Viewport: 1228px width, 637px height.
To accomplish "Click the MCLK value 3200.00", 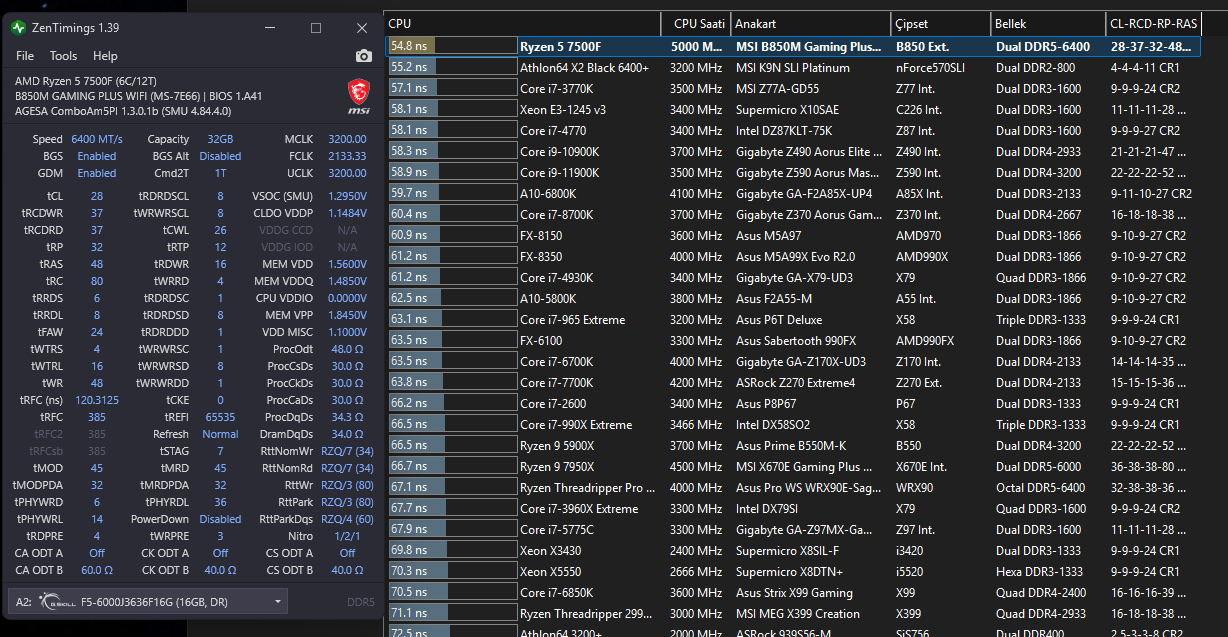I will [347, 139].
